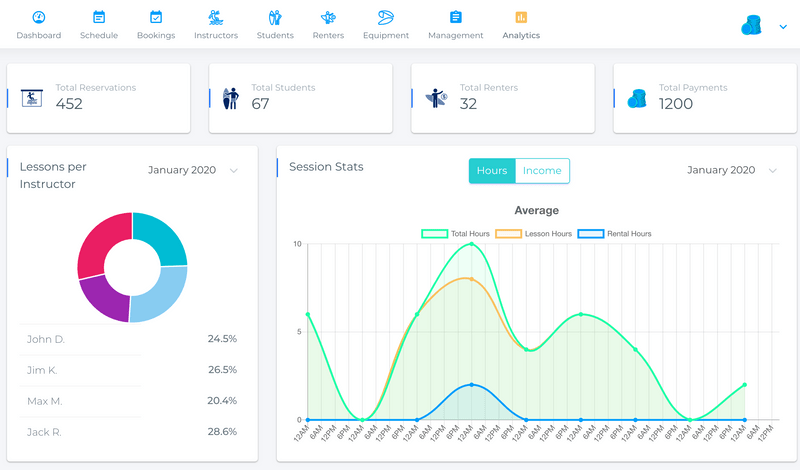Click the Average chart title
Image resolution: width=800 pixels, height=470 pixels.
point(536,210)
